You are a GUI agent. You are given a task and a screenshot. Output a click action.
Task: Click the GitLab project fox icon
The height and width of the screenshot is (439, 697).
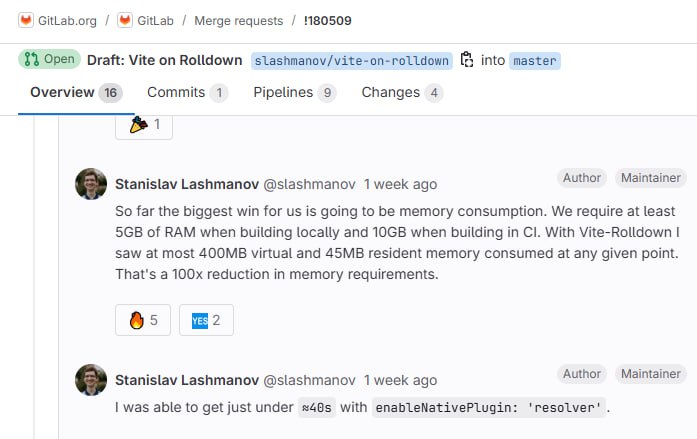pos(125,20)
